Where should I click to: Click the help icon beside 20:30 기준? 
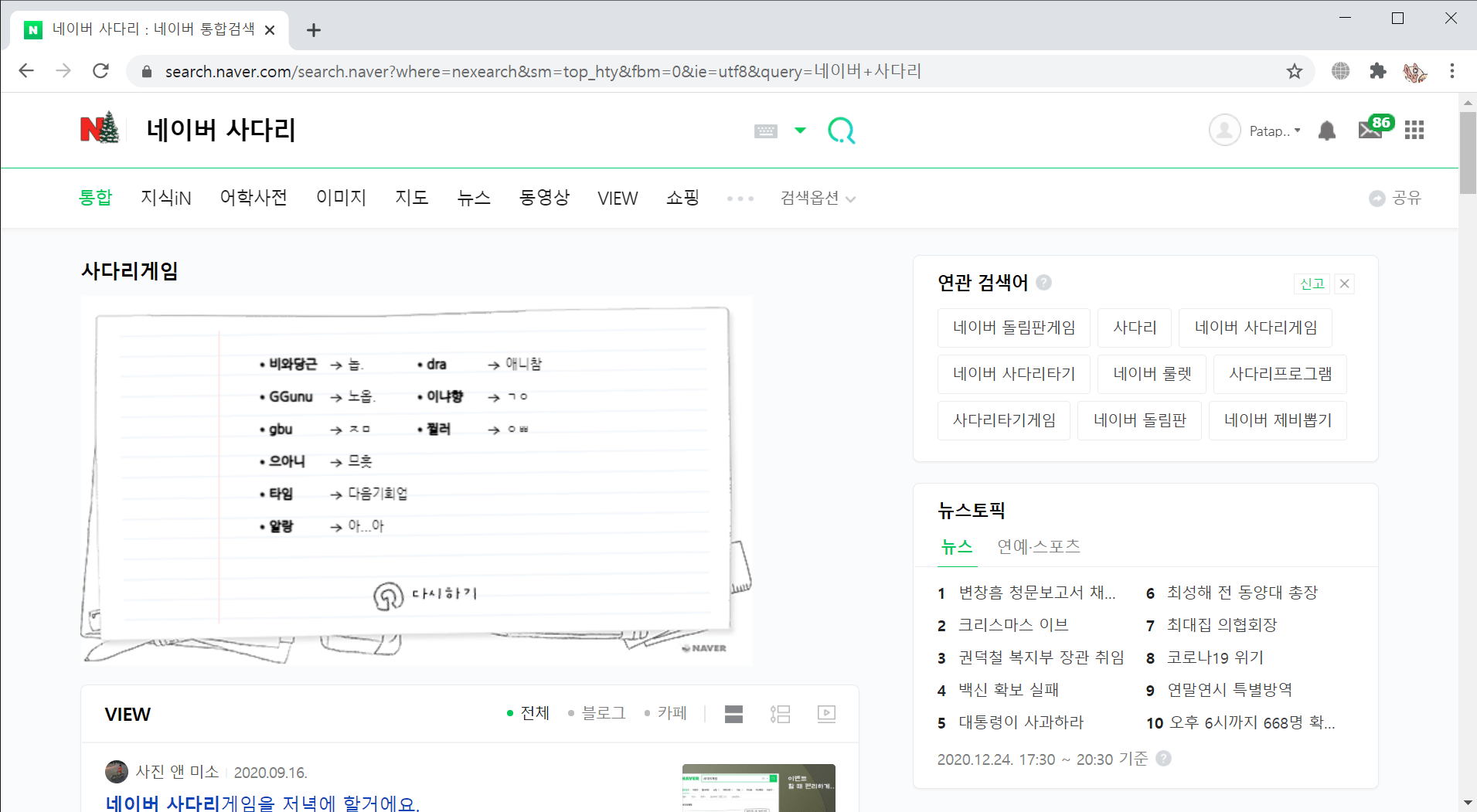(1163, 759)
